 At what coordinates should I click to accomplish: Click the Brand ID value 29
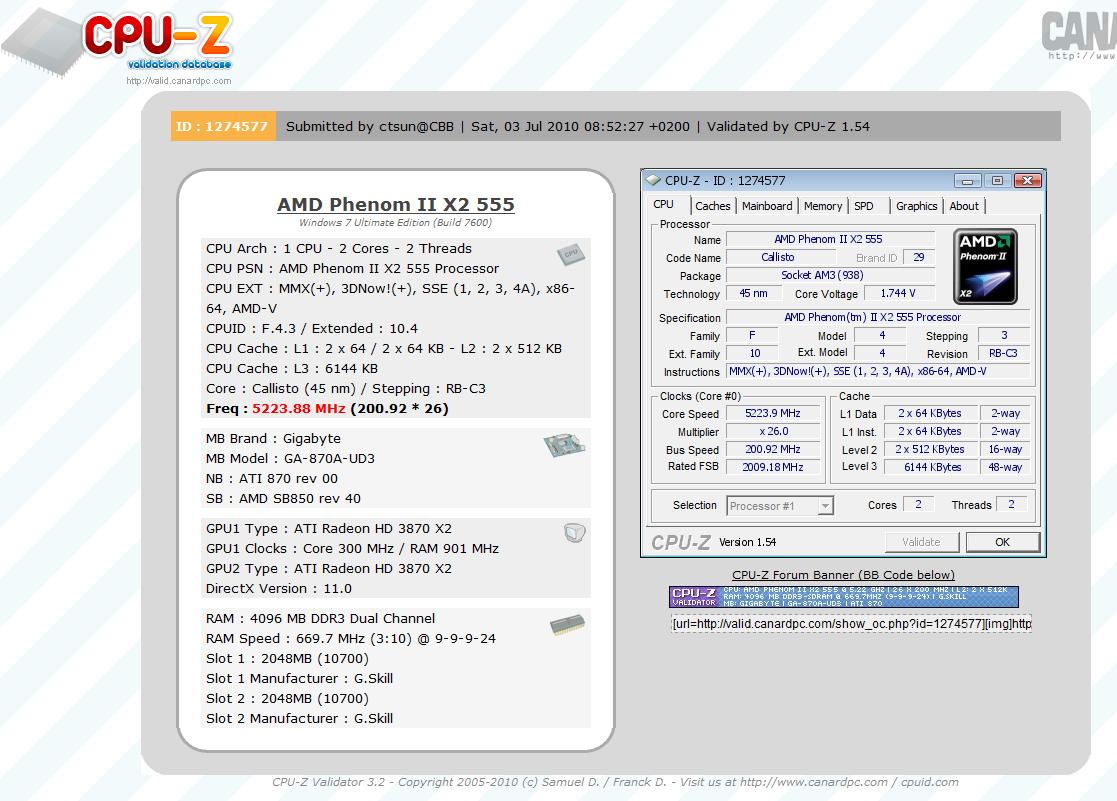tap(919, 257)
